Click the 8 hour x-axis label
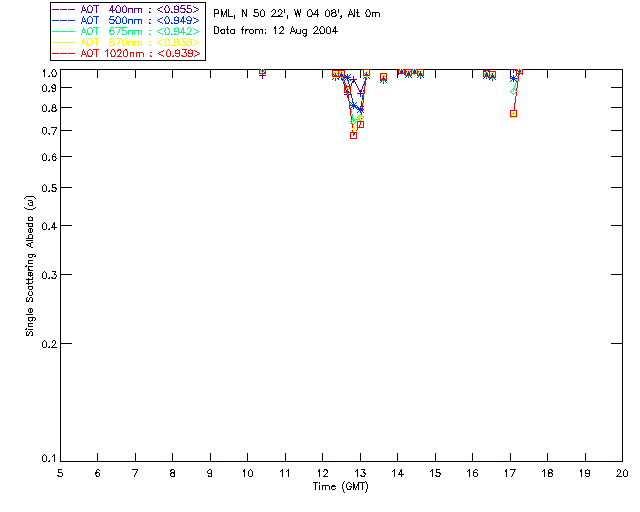 coord(173,473)
